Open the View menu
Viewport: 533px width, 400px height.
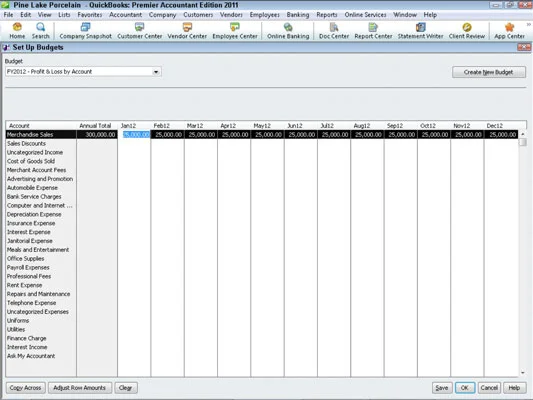(45, 15)
